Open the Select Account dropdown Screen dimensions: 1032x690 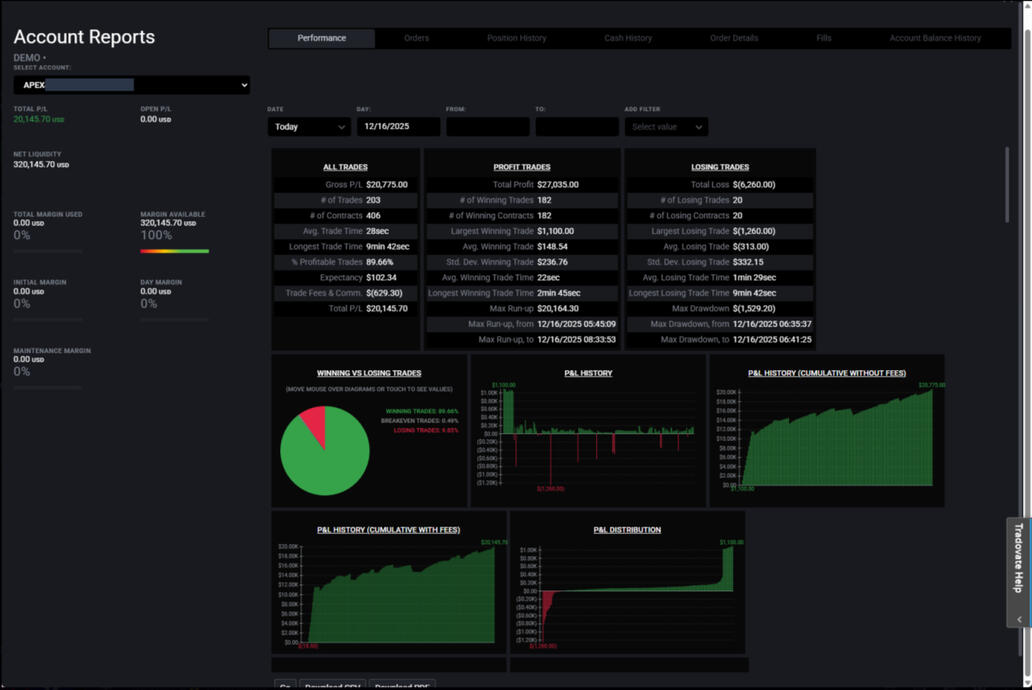click(x=131, y=85)
